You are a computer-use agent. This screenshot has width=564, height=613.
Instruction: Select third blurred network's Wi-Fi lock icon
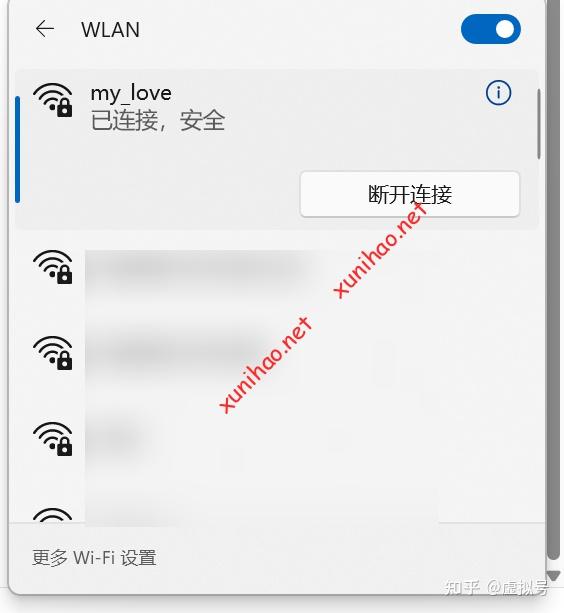click(x=53, y=439)
